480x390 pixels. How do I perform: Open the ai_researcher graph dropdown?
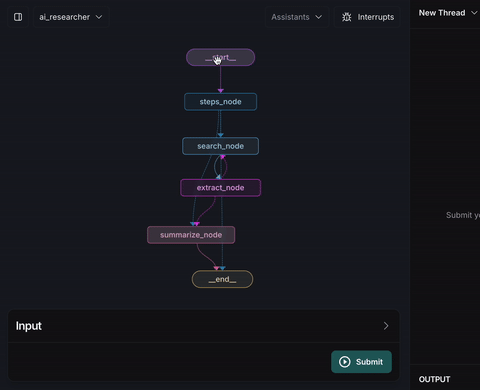(x=71, y=17)
